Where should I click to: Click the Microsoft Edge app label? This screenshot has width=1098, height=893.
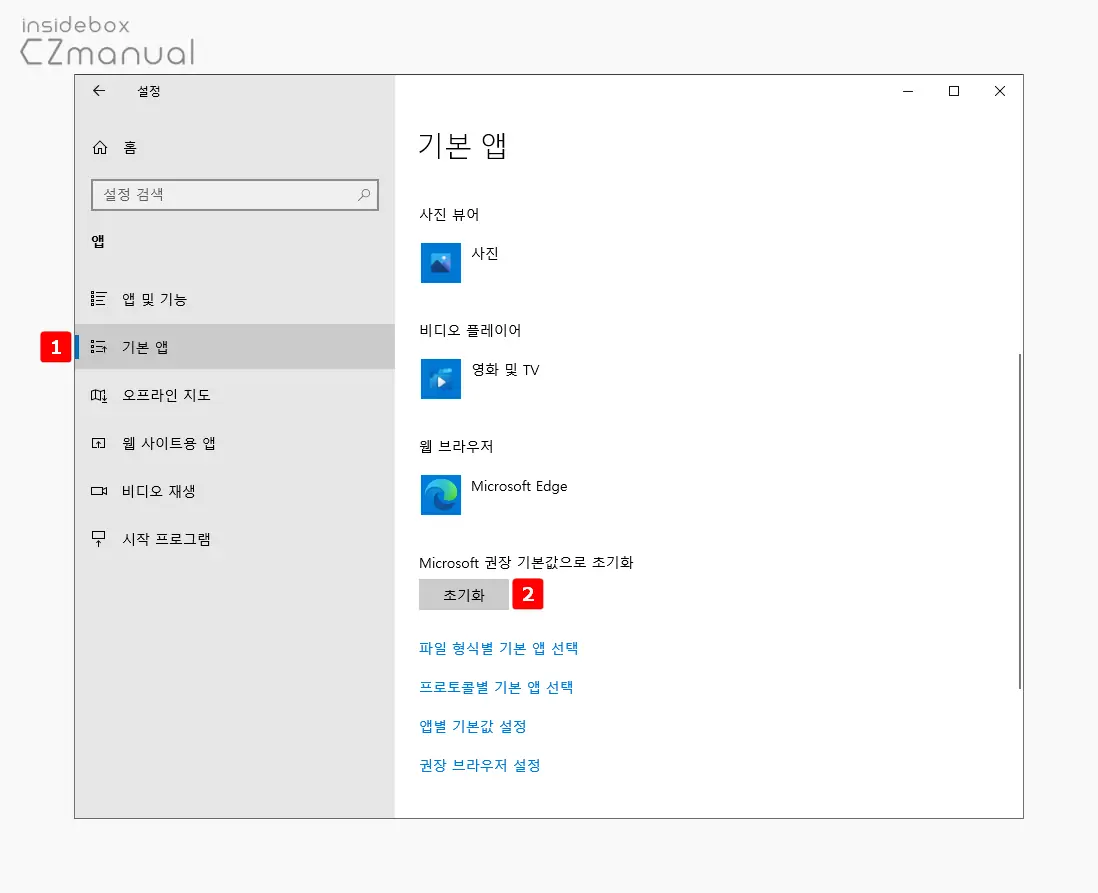519,486
